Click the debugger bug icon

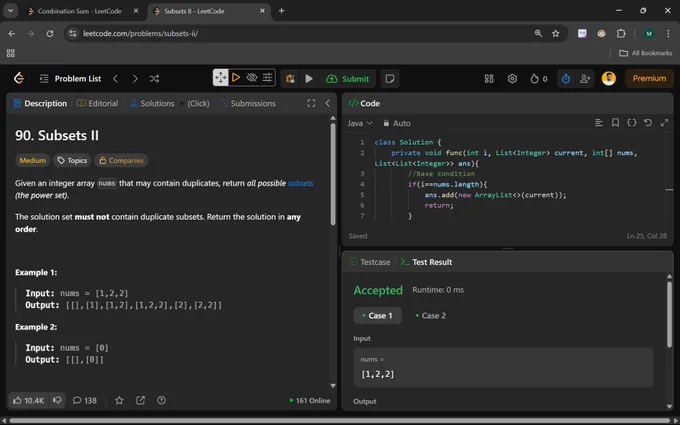(x=290, y=78)
